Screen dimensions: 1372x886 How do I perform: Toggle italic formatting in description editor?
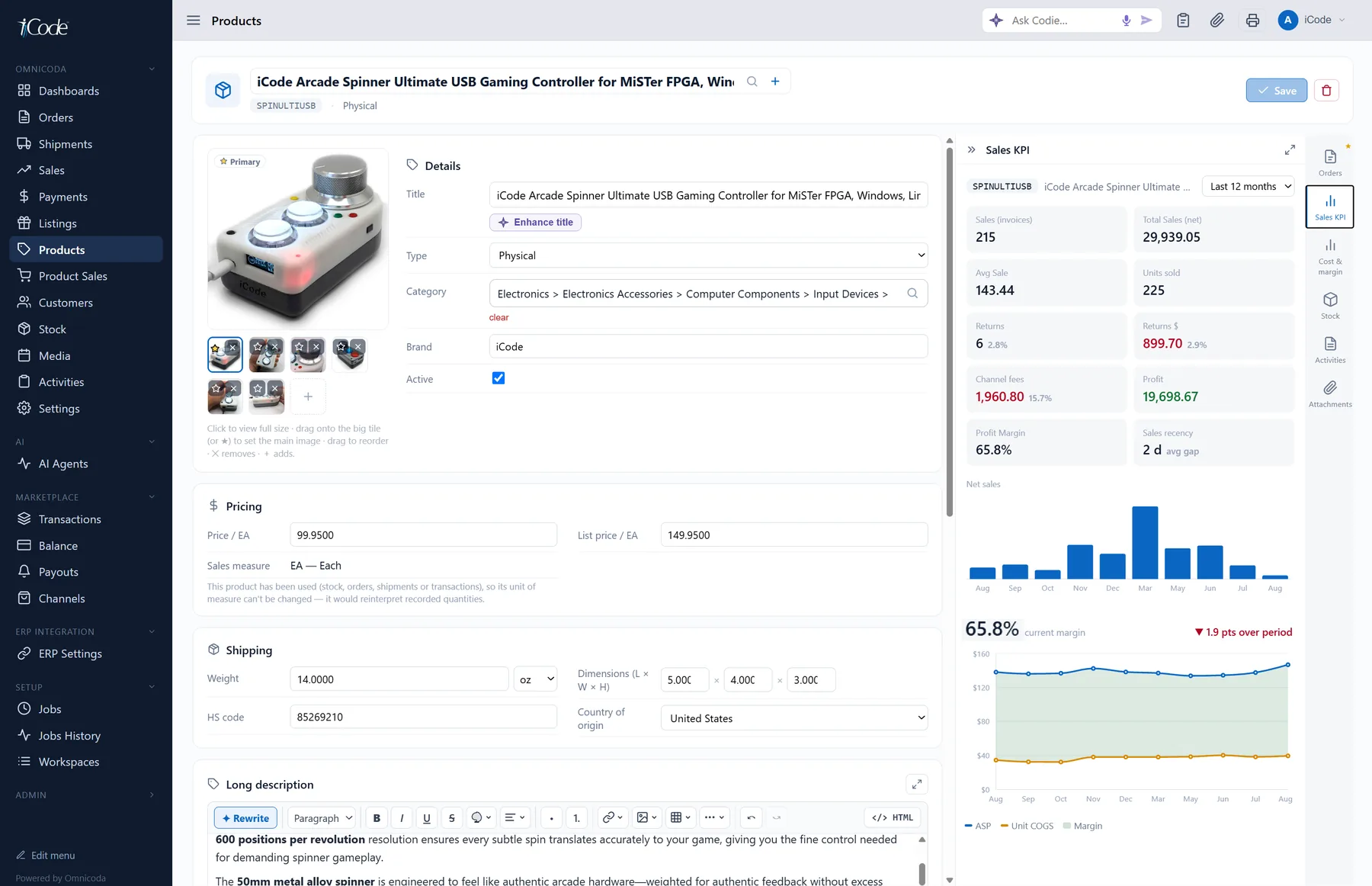coord(402,817)
